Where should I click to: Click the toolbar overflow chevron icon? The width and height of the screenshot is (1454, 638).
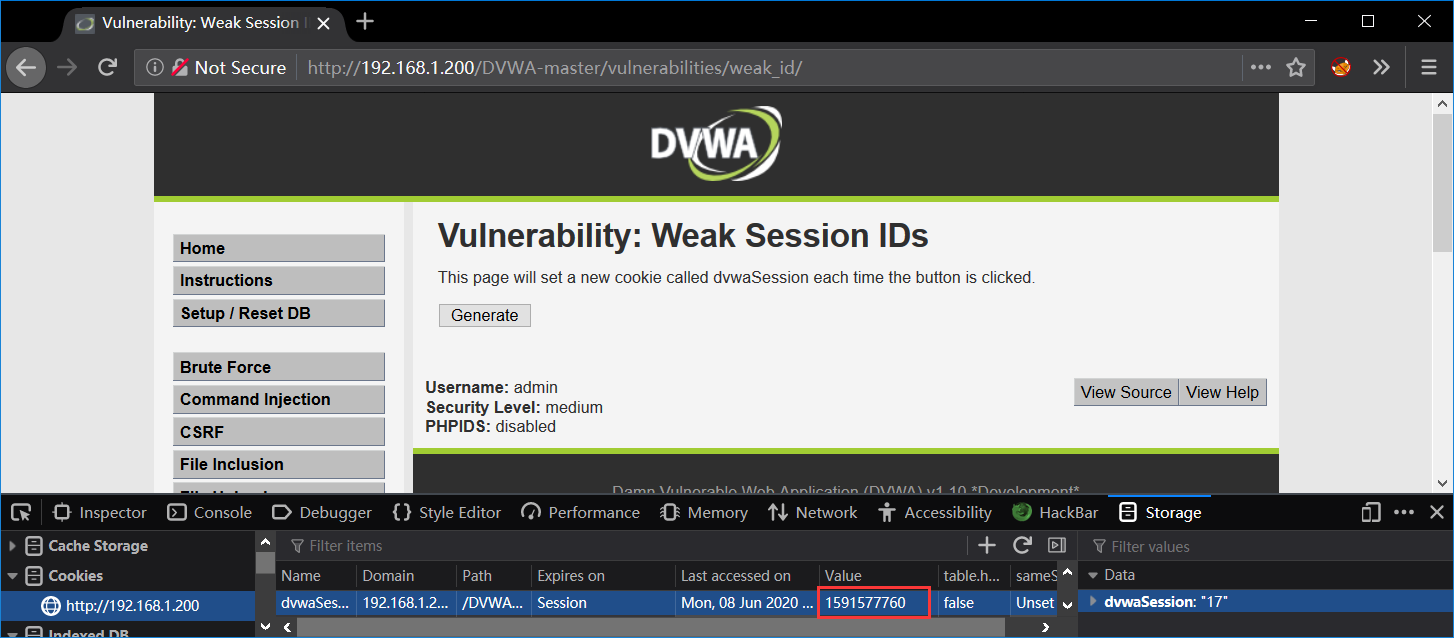tap(1381, 67)
